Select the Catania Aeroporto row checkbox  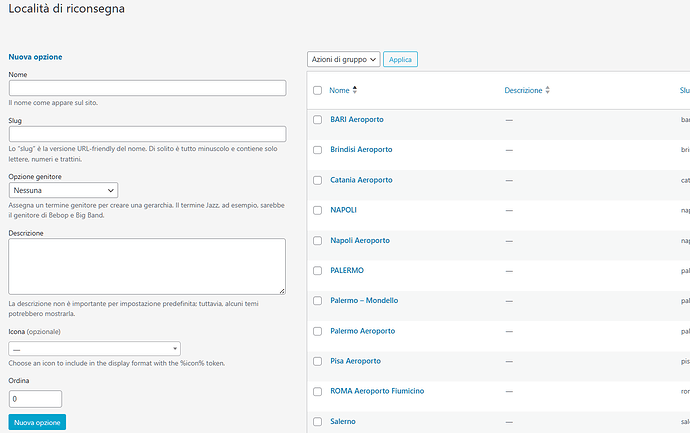tap(317, 180)
